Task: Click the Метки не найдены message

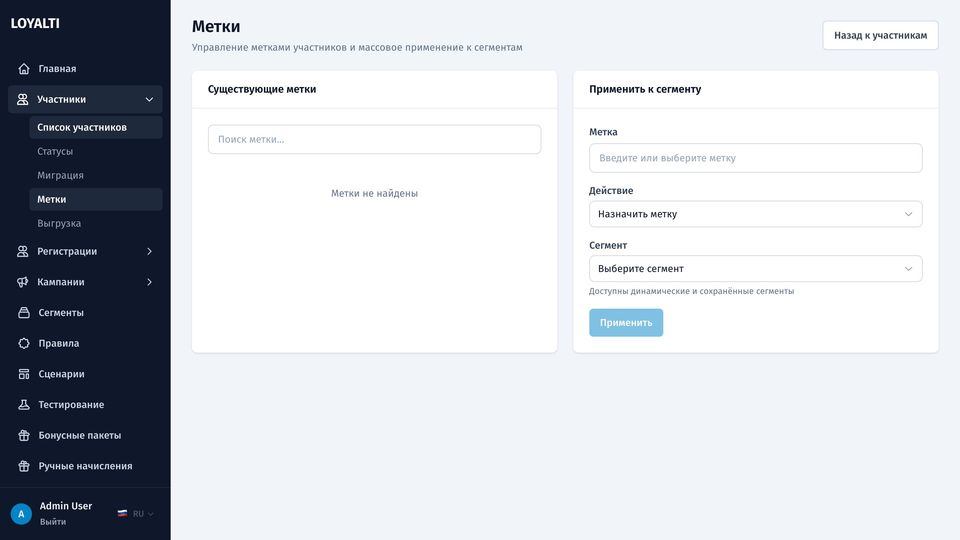Action: coord(375,193)
